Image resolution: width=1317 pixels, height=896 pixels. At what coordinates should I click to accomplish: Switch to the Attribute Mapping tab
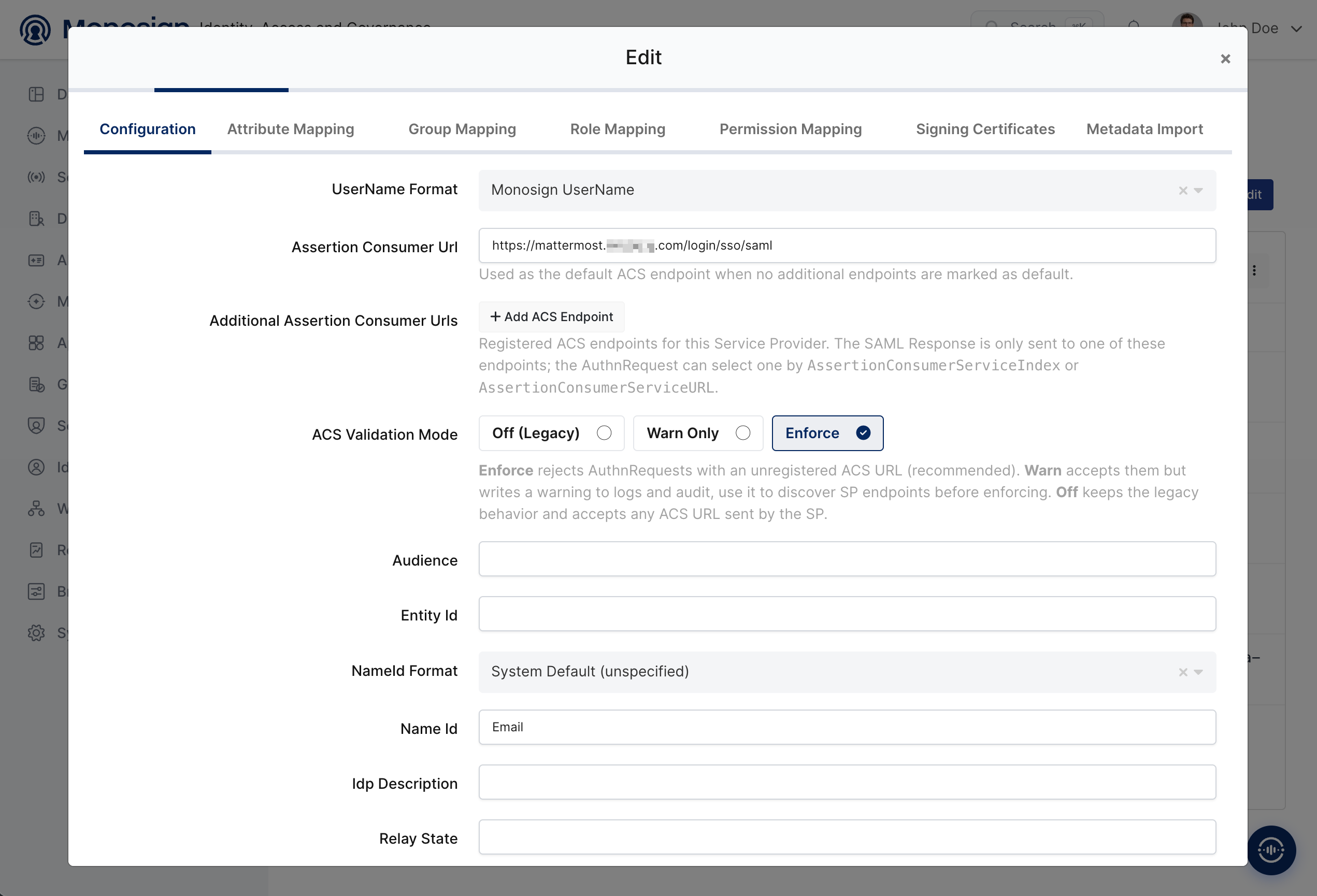(x=291, y=129)
